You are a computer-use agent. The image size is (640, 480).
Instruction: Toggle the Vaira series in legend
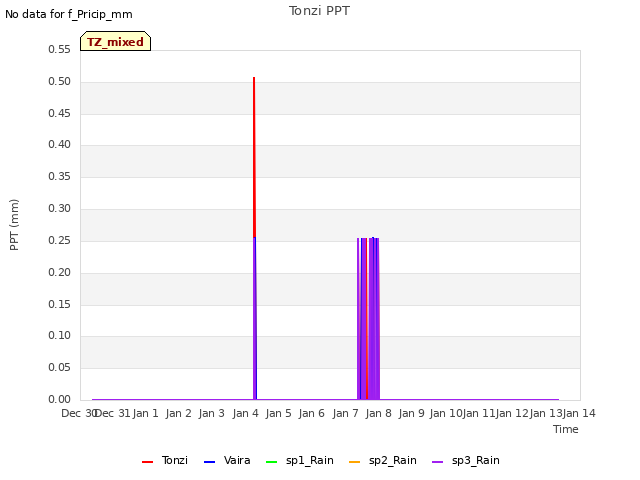(x=227, y=460)
